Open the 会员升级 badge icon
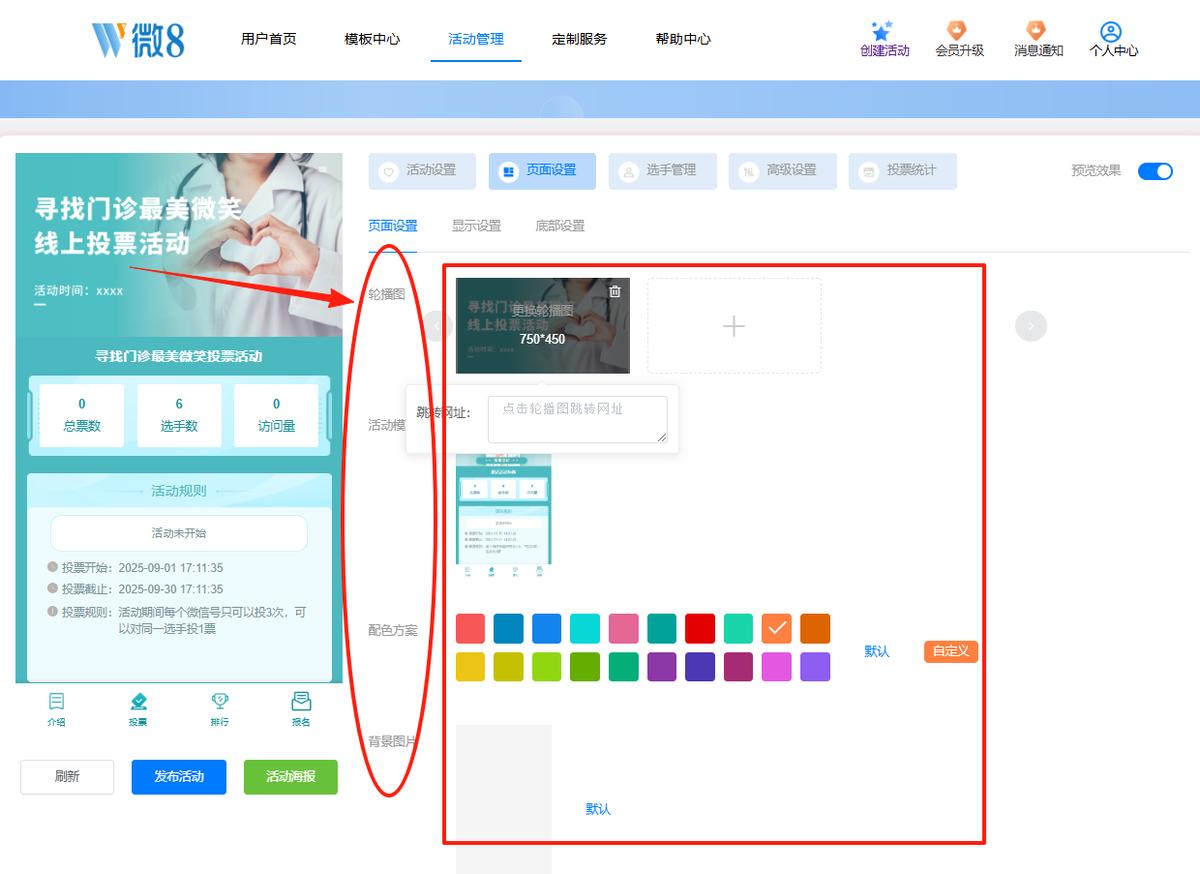 (959, 30)
